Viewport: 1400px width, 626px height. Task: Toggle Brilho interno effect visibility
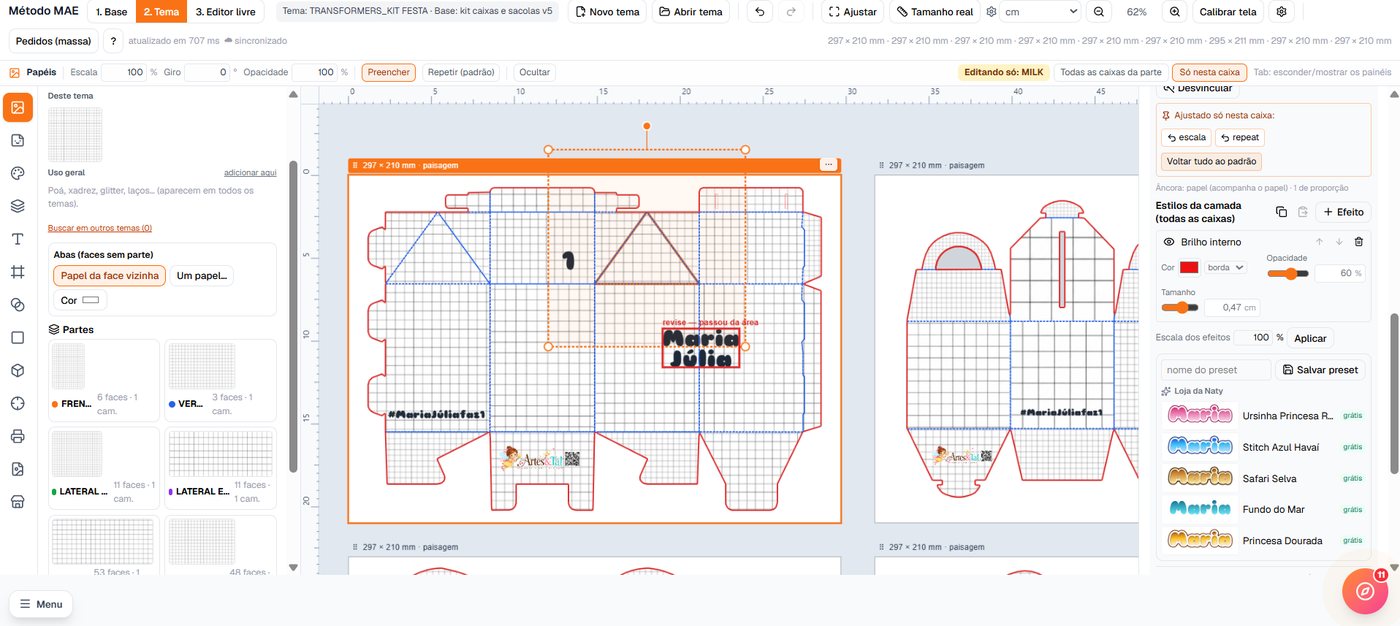(1168, 242)
